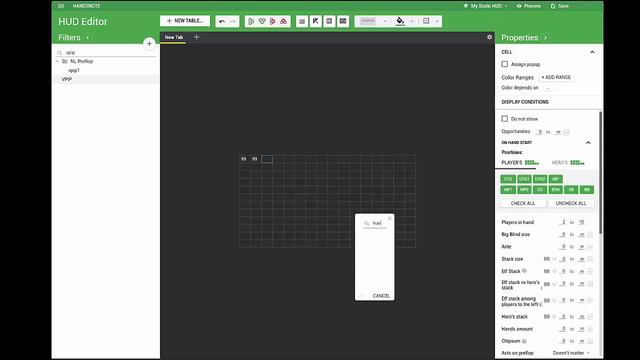
Task: Switch to PLAYER'S positions tab
Action: tap(520, 162)
